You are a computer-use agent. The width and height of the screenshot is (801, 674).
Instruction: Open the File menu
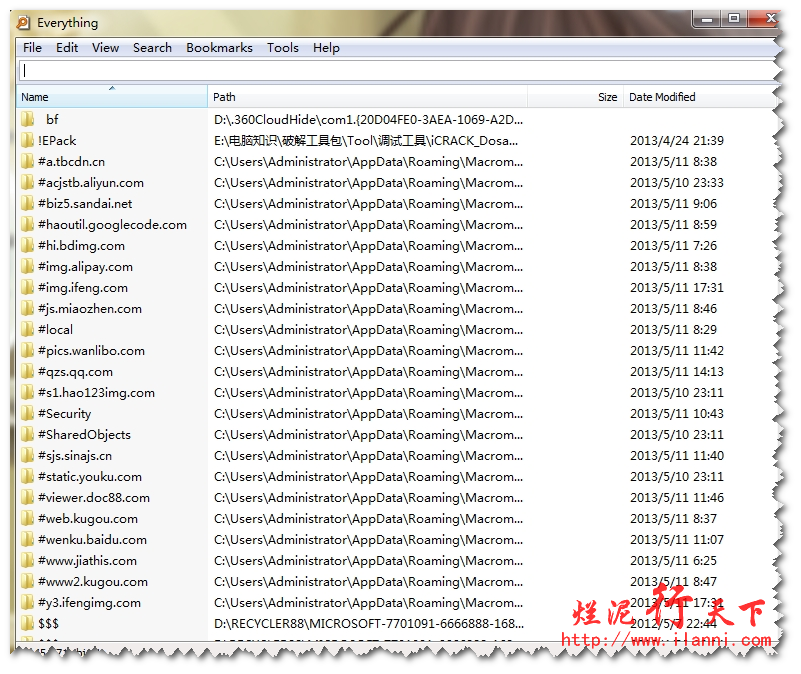click(32, 48)
